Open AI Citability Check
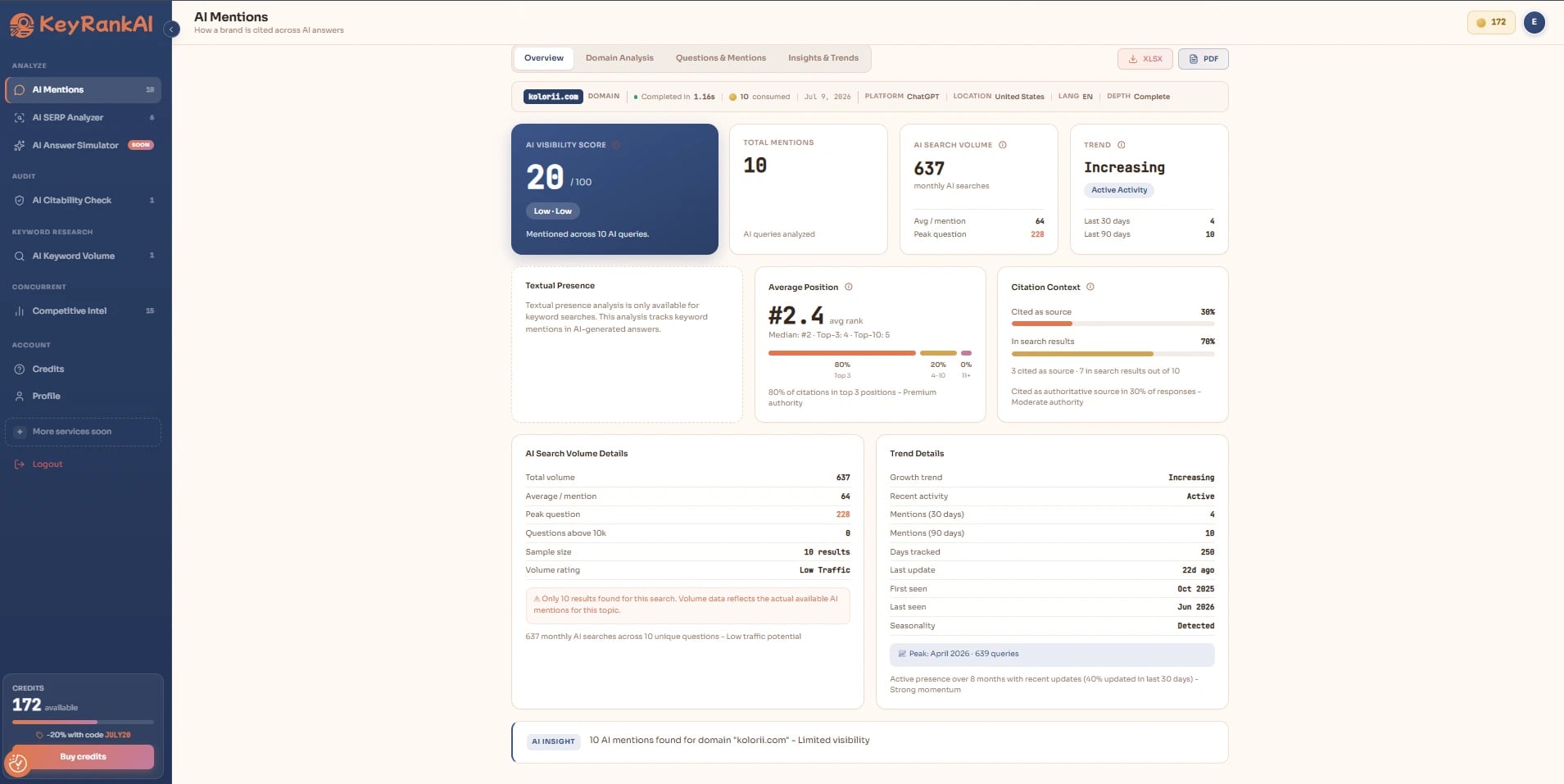The image size is (1564, 784). [x=83, y=200]
